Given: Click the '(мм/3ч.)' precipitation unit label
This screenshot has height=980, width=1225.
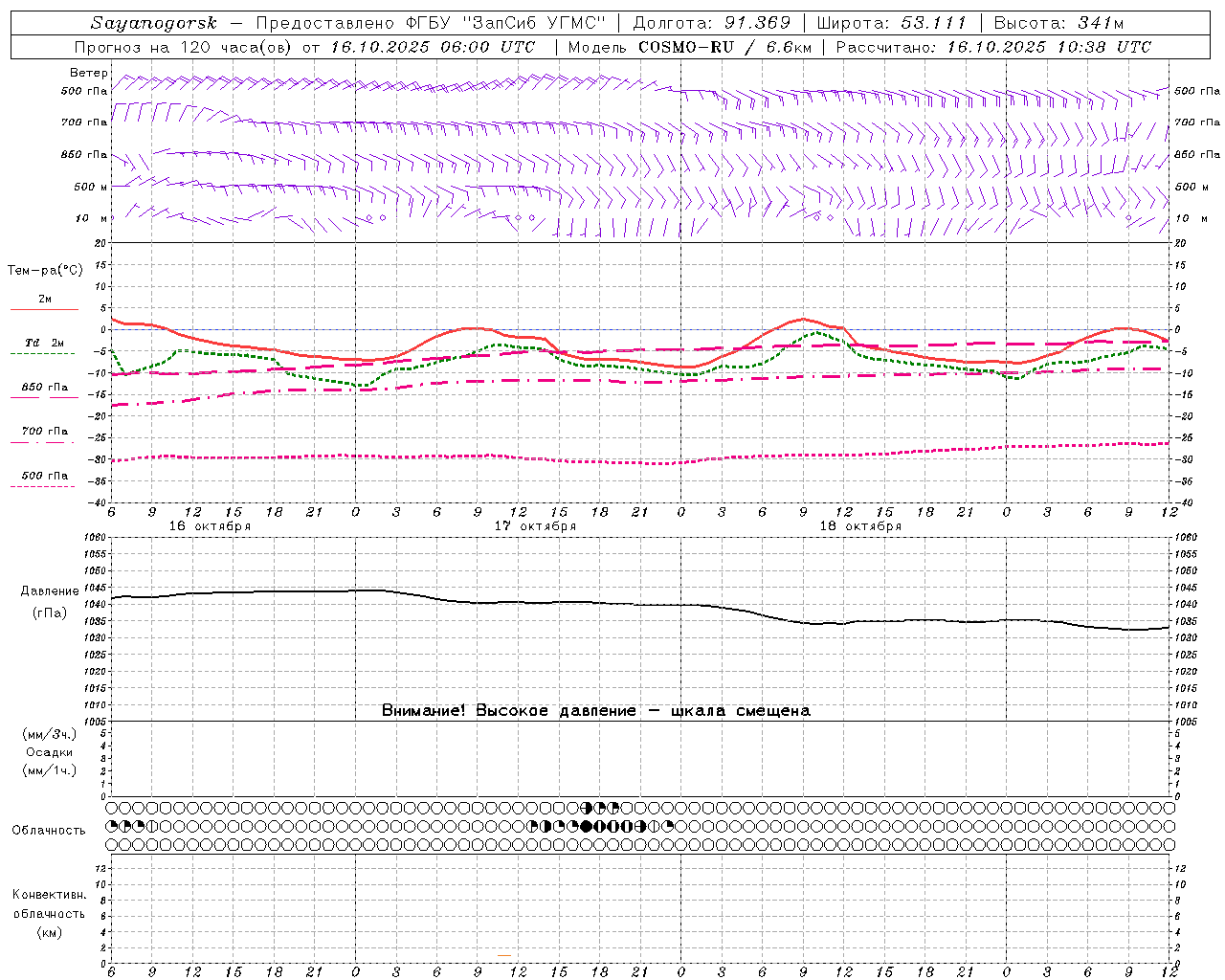Looking at the screenshot, I should (x=50, y=734).
